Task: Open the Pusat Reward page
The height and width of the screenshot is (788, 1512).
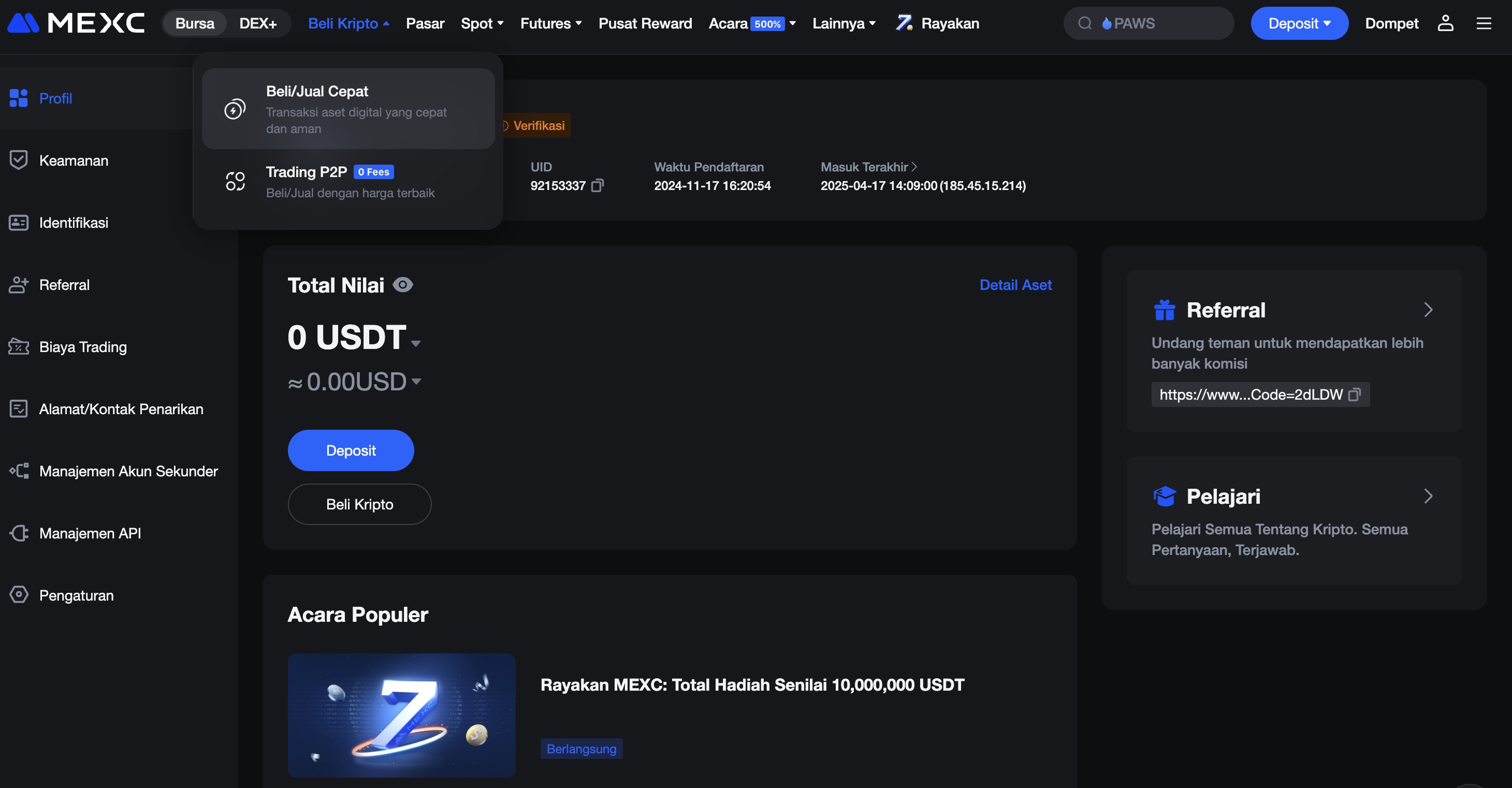Action: (645, 23)
